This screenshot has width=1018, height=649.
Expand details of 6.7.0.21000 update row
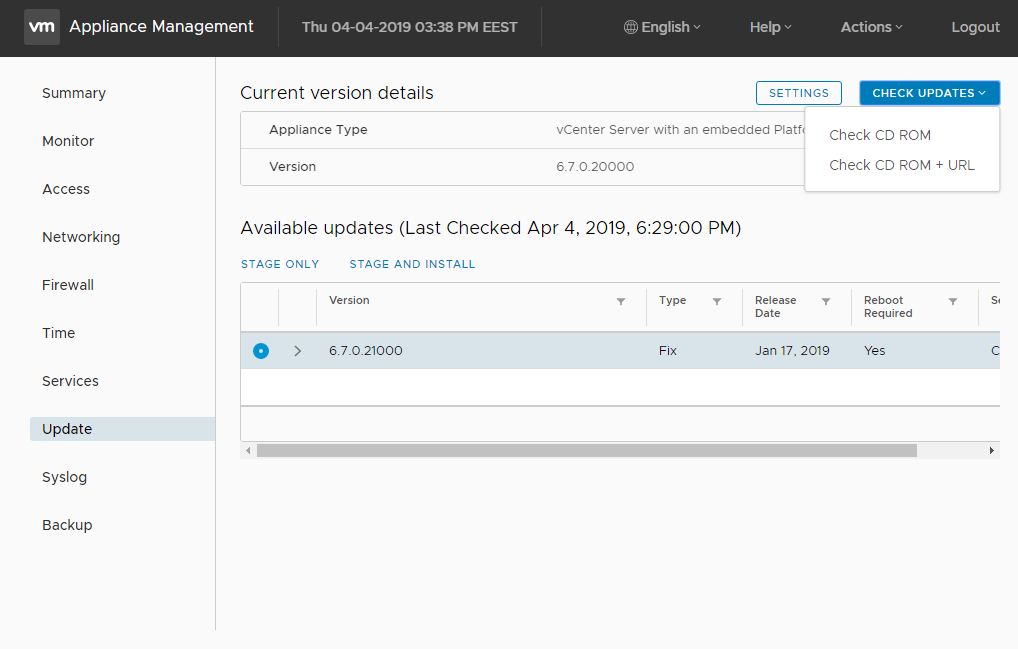coord(297,351)
